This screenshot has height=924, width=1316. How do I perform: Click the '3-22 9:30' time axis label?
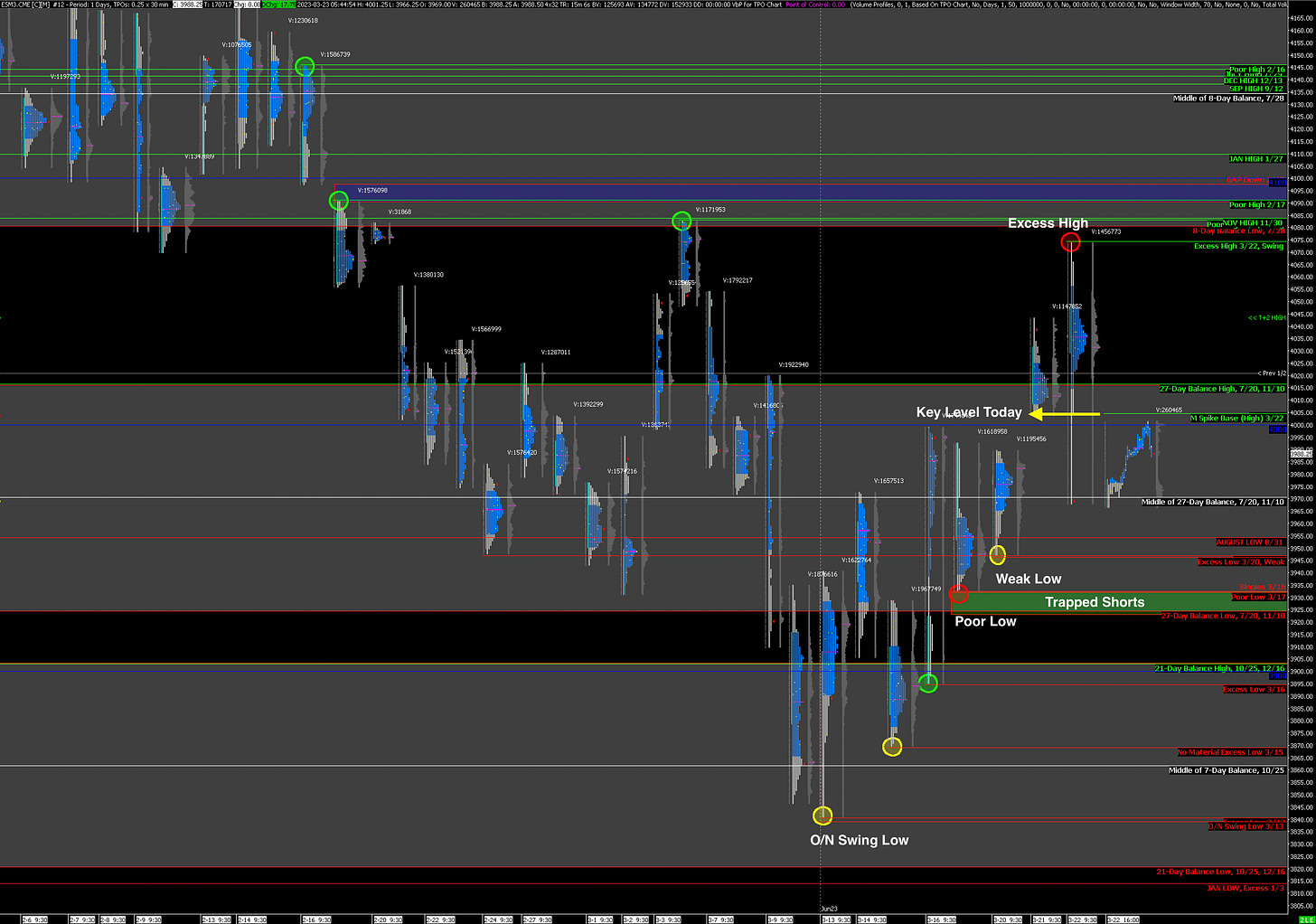click(1085, 919)
